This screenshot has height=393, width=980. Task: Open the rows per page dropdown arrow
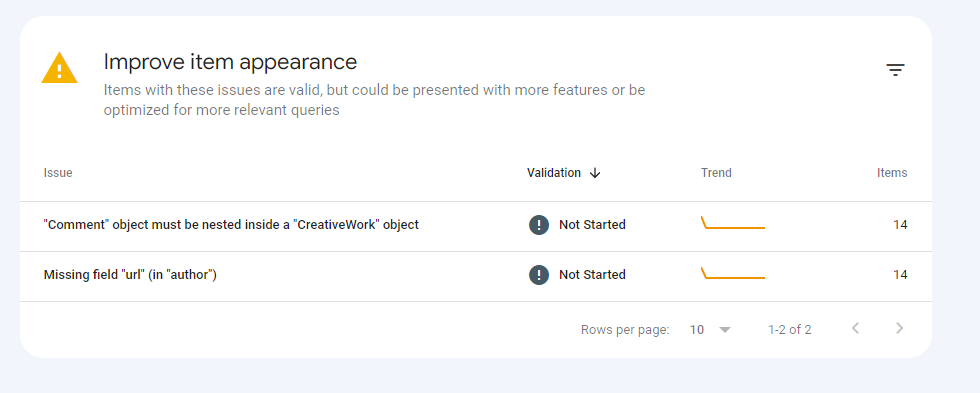[725, 330]
